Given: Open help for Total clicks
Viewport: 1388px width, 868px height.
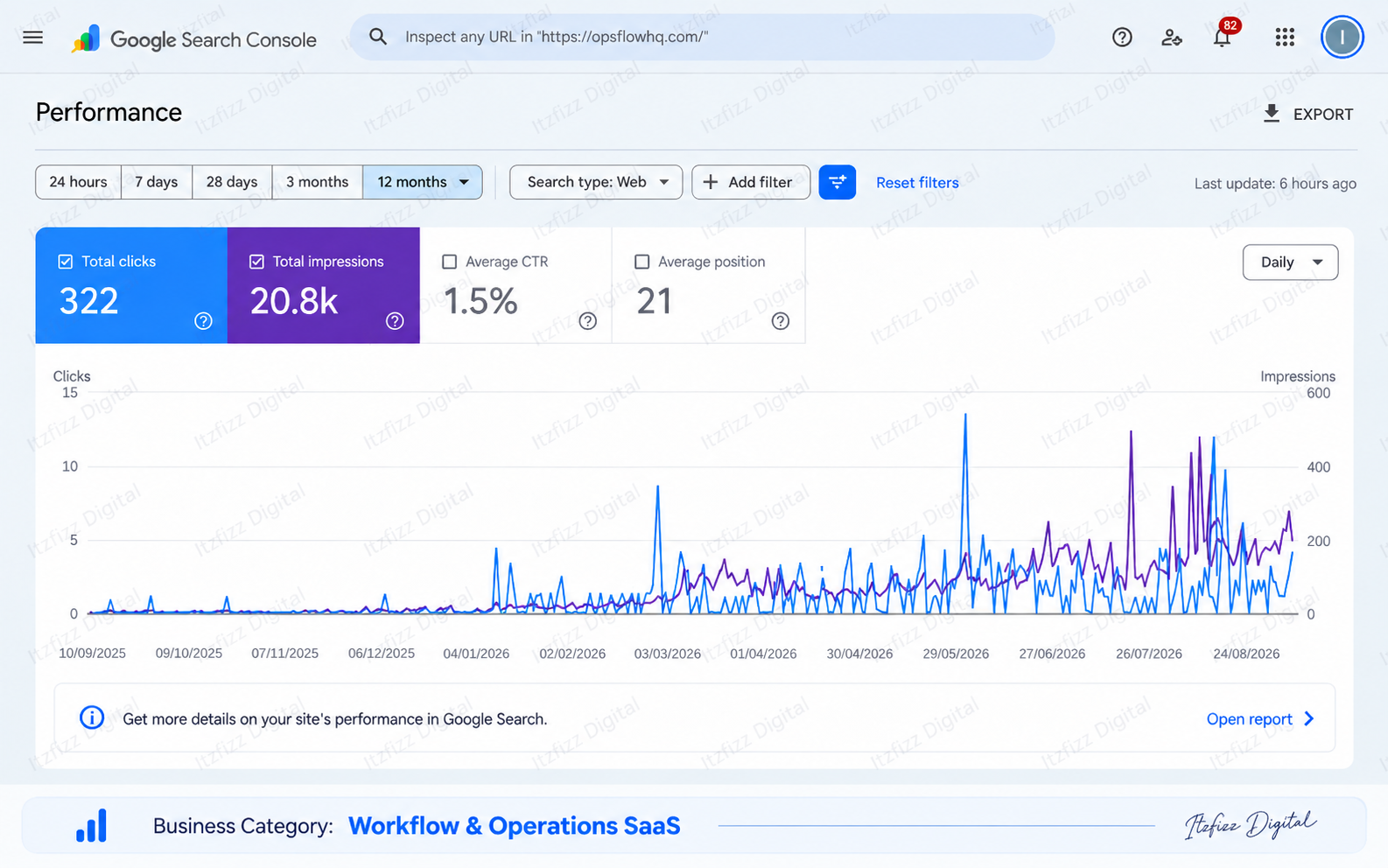Looking at the screenshot, I should [204, 321].
